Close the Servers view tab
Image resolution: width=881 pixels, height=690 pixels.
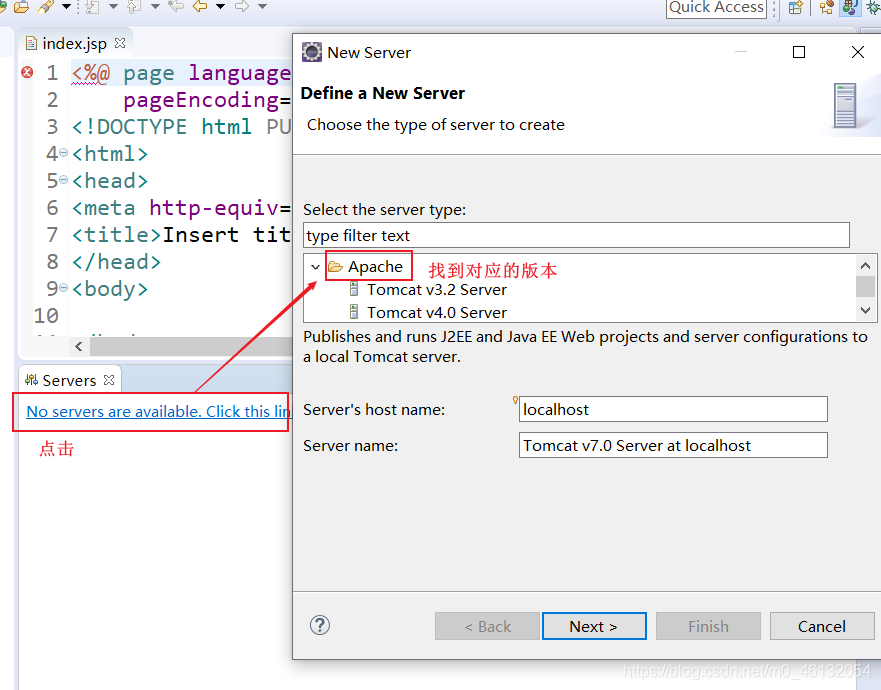click(109, 380)
